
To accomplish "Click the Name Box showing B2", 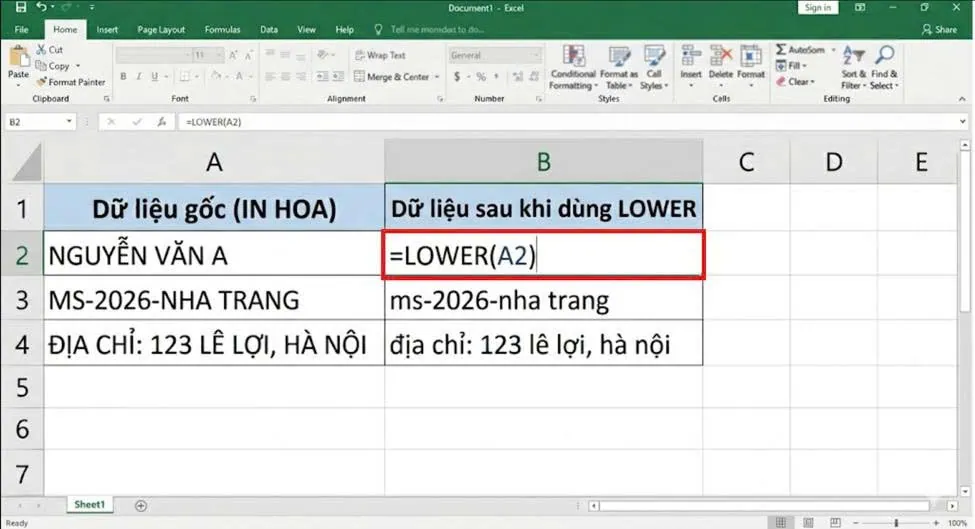I will click(40, 122).
